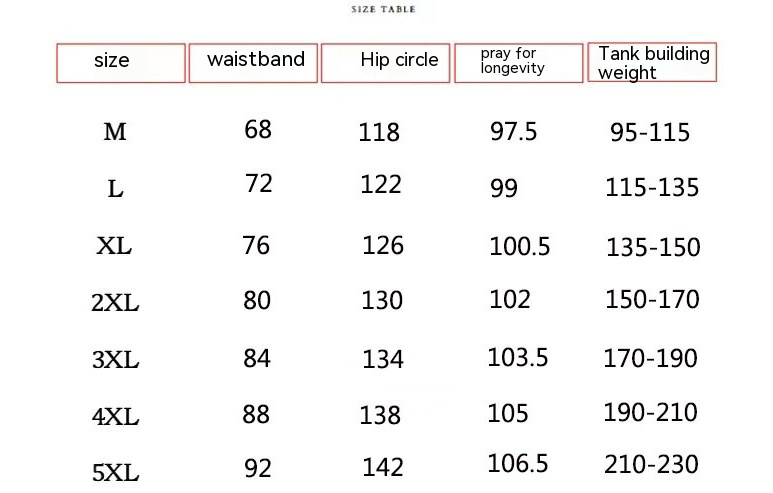Select the 3XL size row label
773x493 pixels.
(x=115, y=360)
